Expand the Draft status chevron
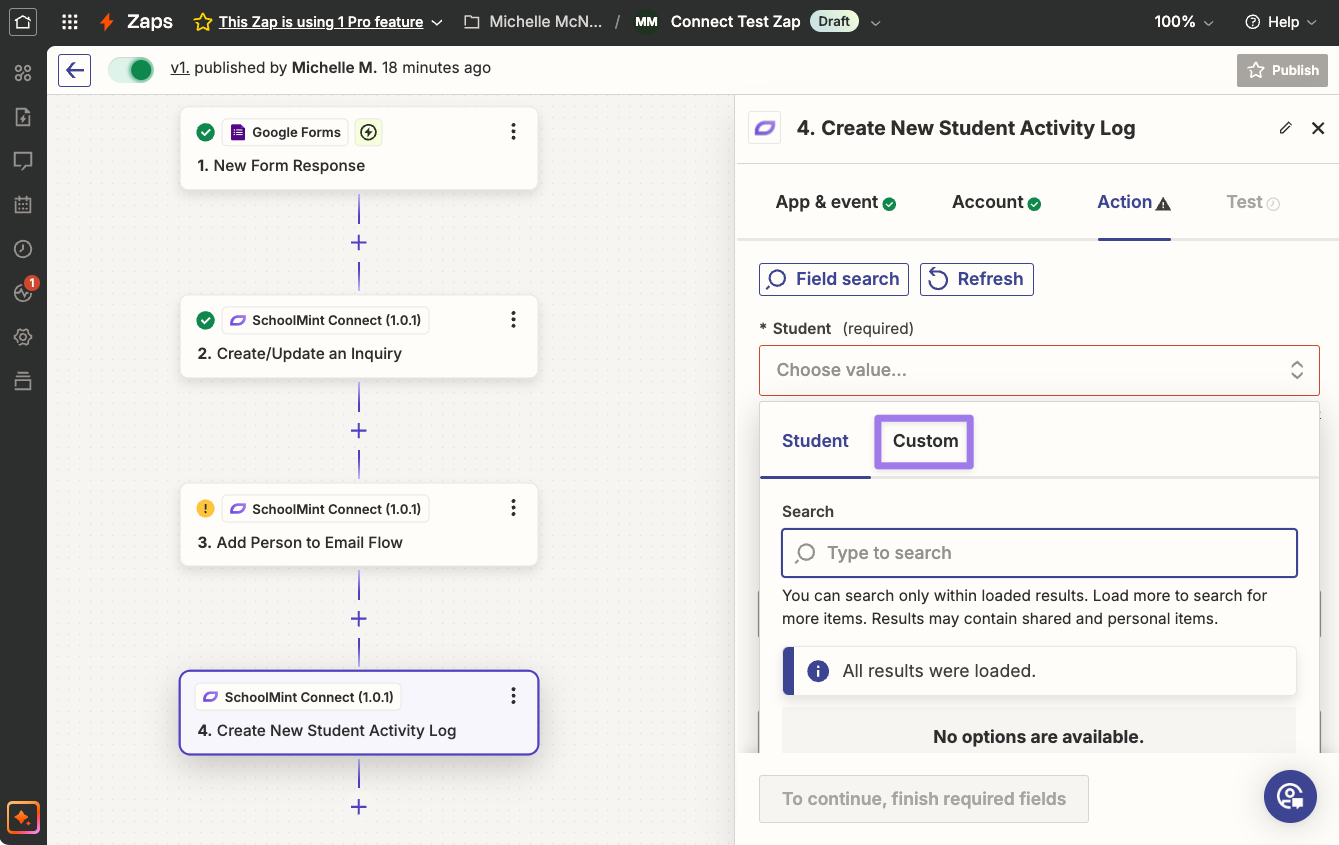 [876, 22]
